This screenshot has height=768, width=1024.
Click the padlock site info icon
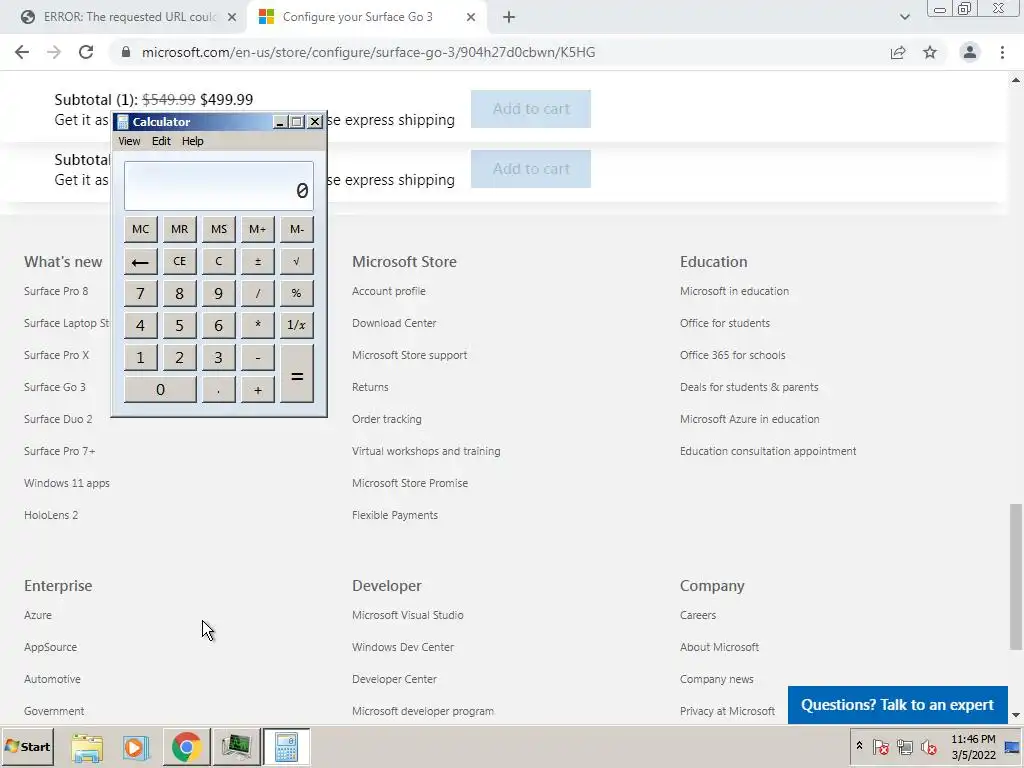[126, 52]
